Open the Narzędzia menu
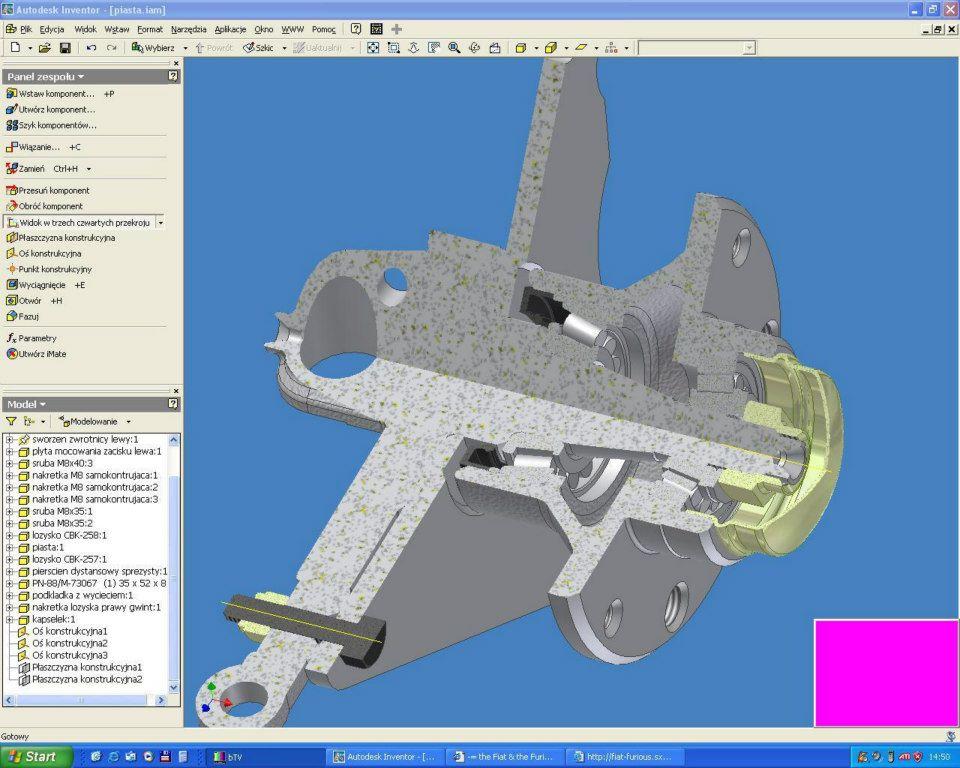 [x=189, y=29]
